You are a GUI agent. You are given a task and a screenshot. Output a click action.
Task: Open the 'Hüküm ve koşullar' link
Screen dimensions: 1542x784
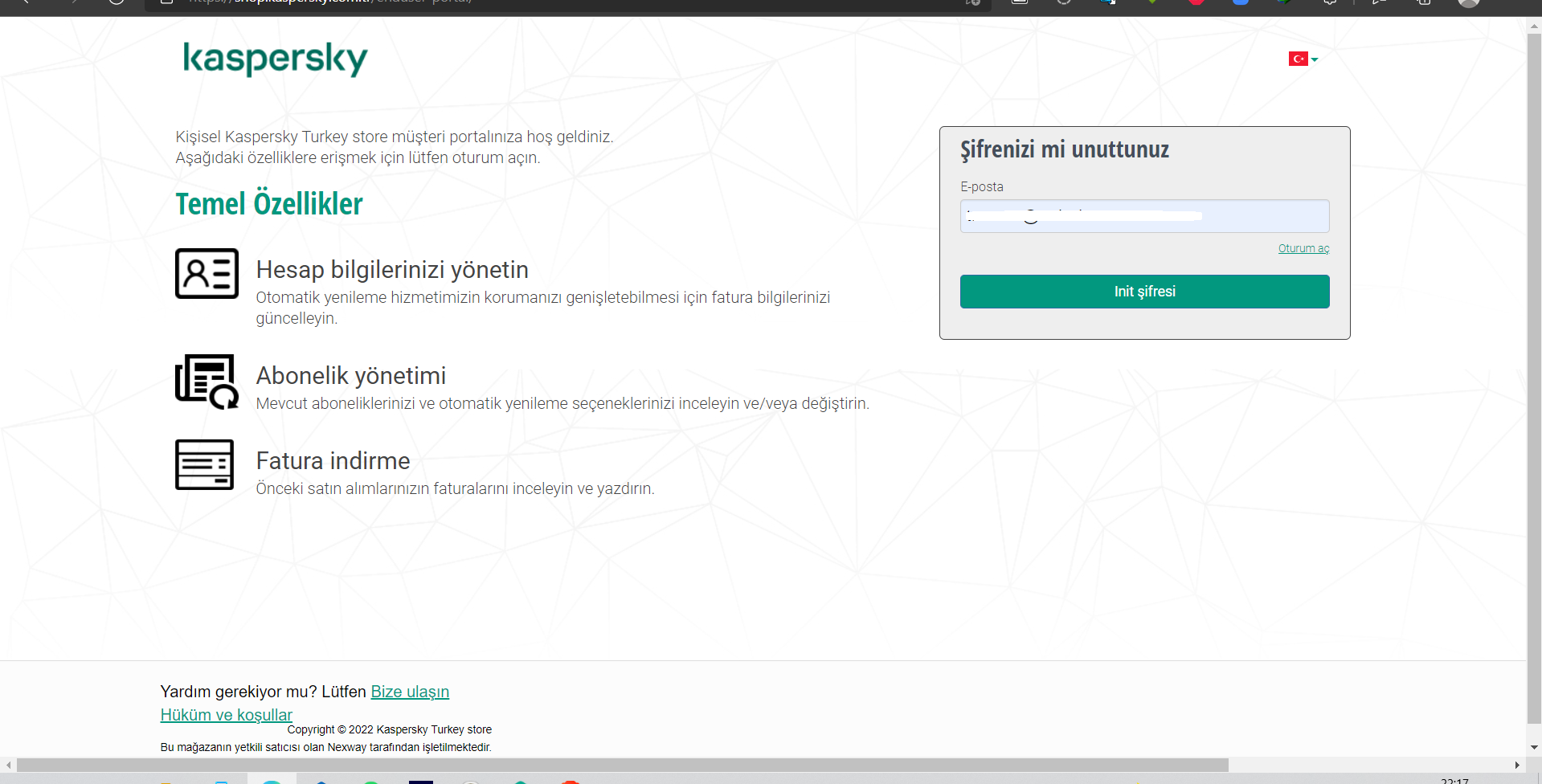(x=227, y=715)
